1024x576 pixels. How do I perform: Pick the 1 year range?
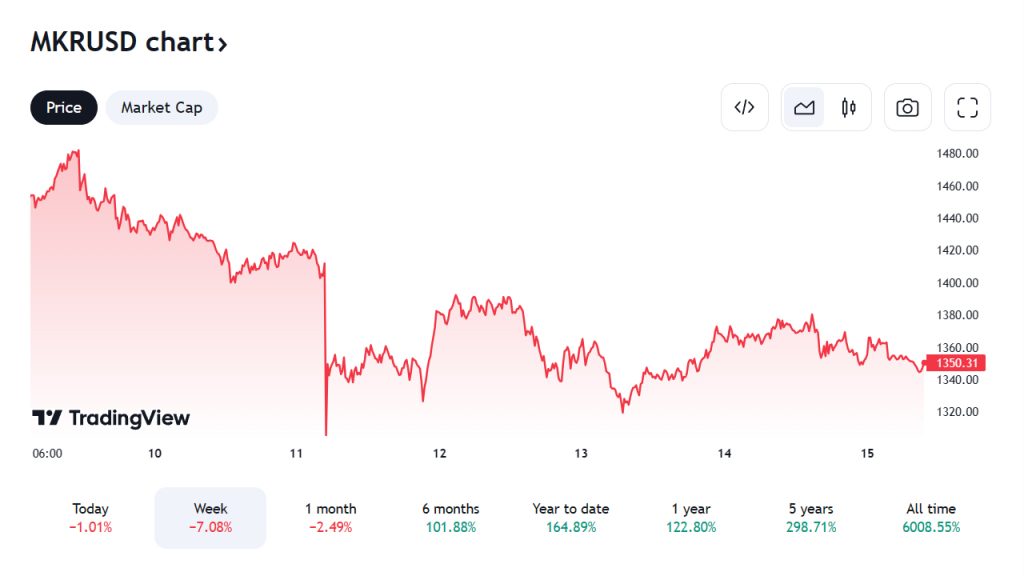[690, 517]
